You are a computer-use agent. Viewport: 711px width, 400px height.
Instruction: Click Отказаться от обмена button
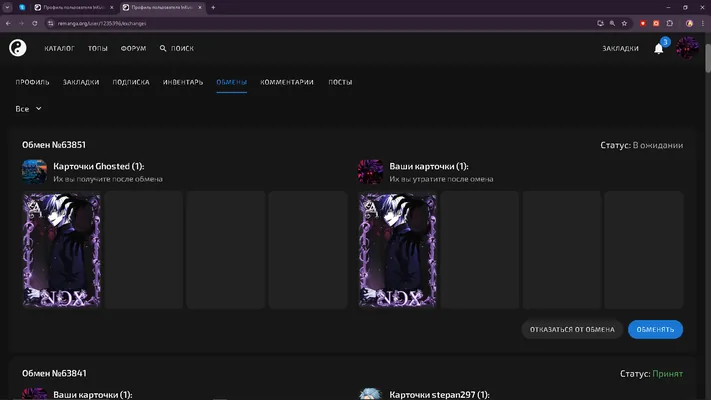tap(572, 329)
